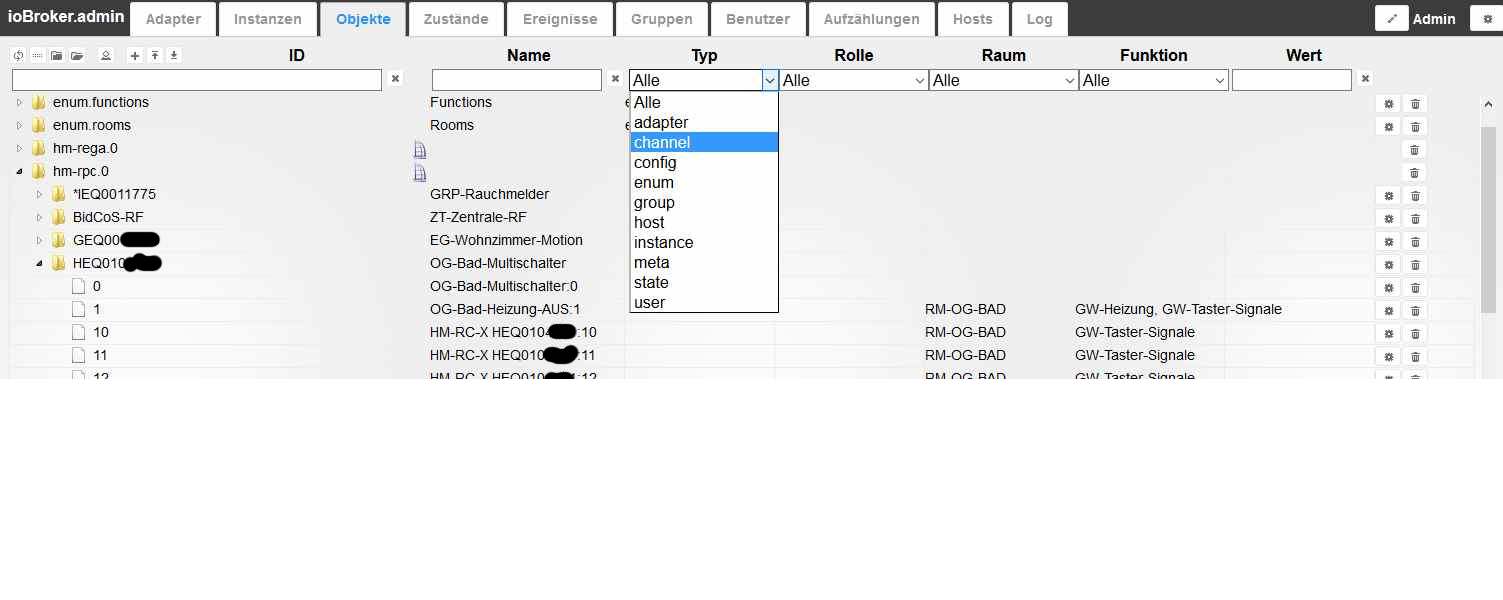Add new object with plus icon
The image size is (1503, 600).
tap(135, 56)
